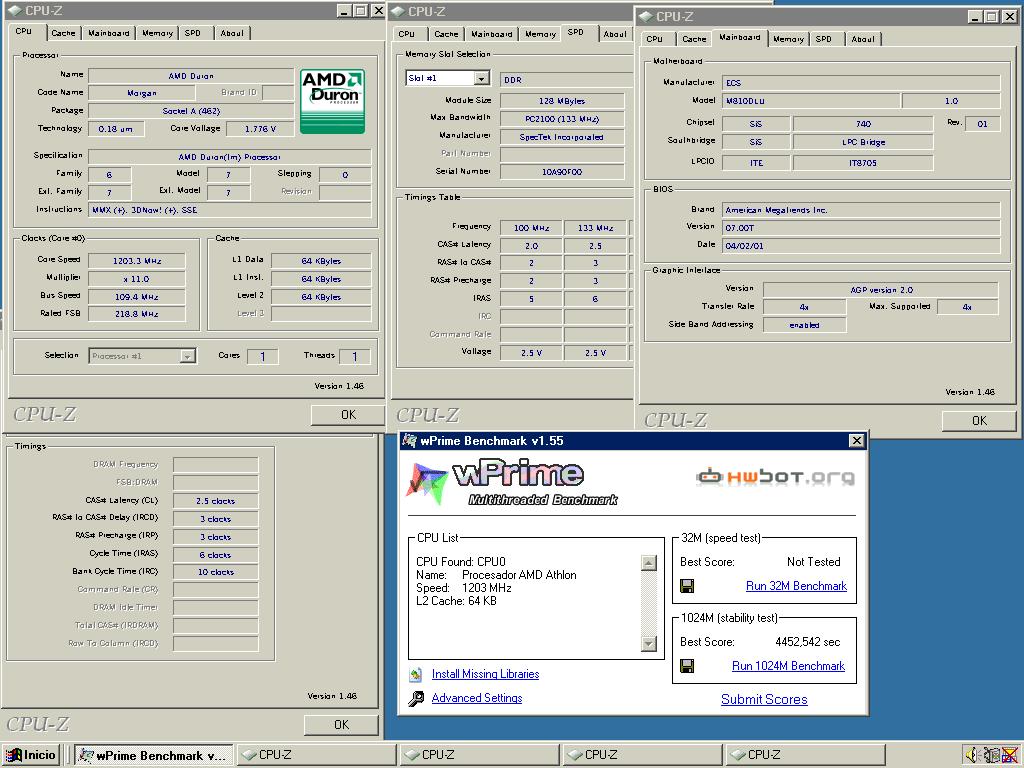Click the SpecTek Incorporated manufacturer field
Screen dimensions: 1024x768
[562, 137]
